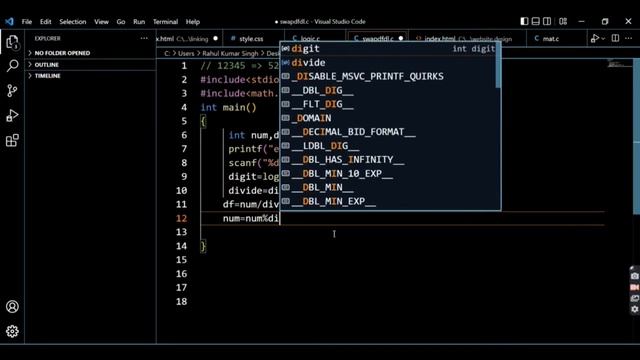Open the Go menu
The height and width of the screenshot is (360, 640).
click(121, 22)
